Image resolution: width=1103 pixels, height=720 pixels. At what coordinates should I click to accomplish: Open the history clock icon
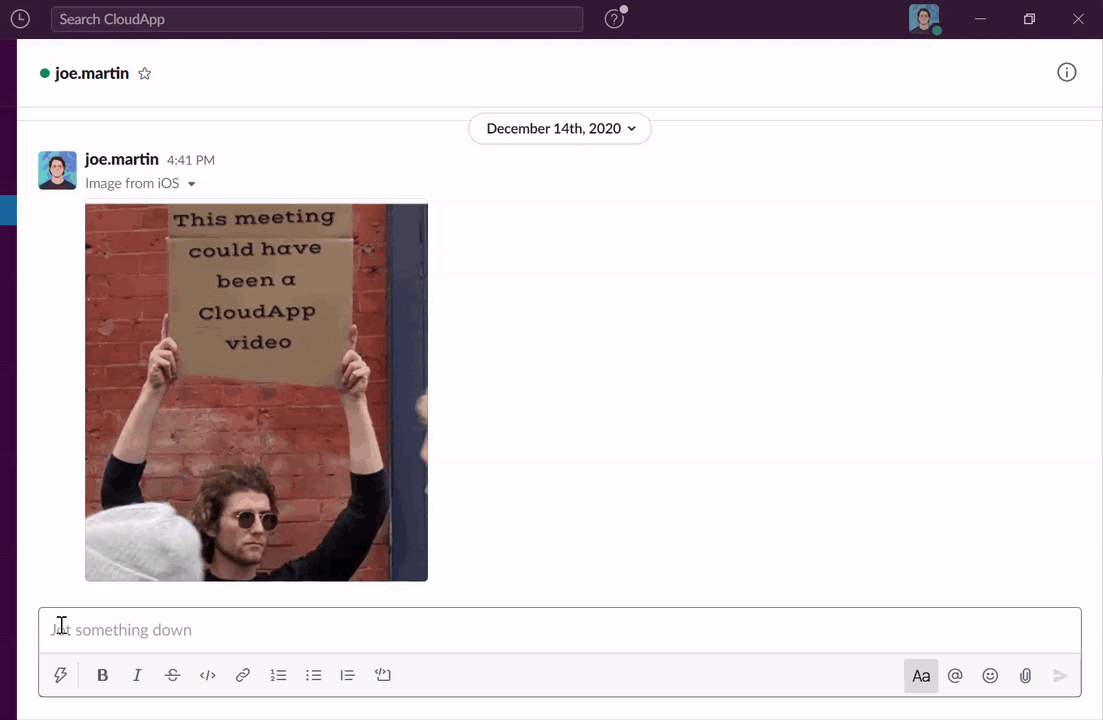pos(20,19)
